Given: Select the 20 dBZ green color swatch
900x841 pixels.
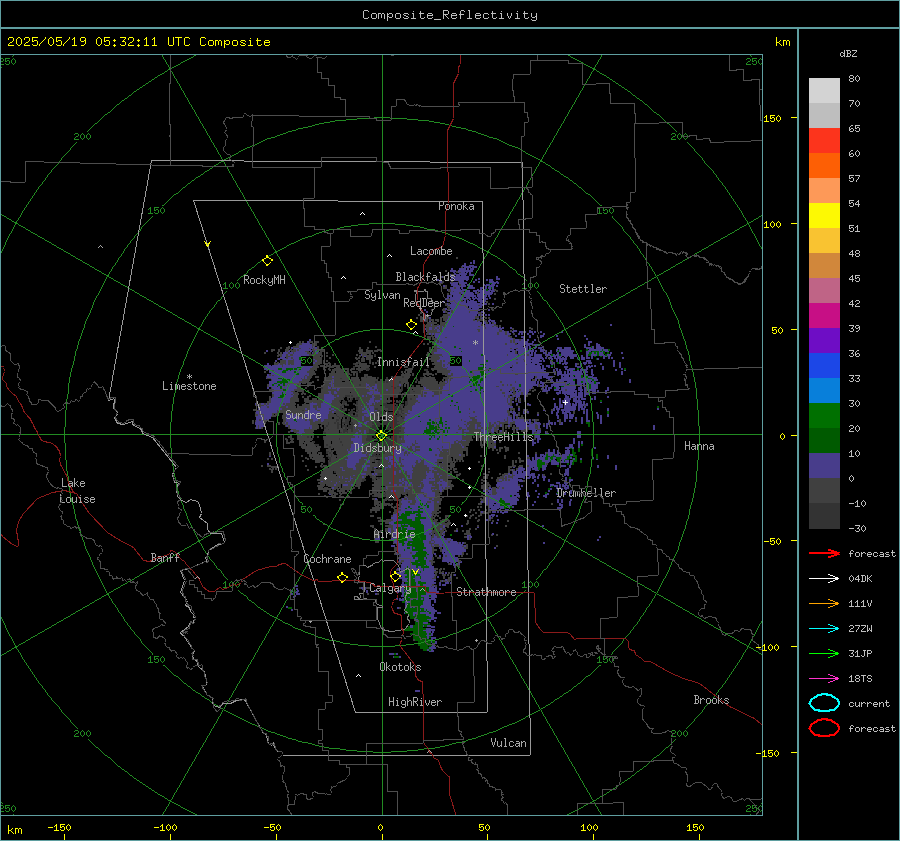Looking at the screenshot, I should 824,416.
